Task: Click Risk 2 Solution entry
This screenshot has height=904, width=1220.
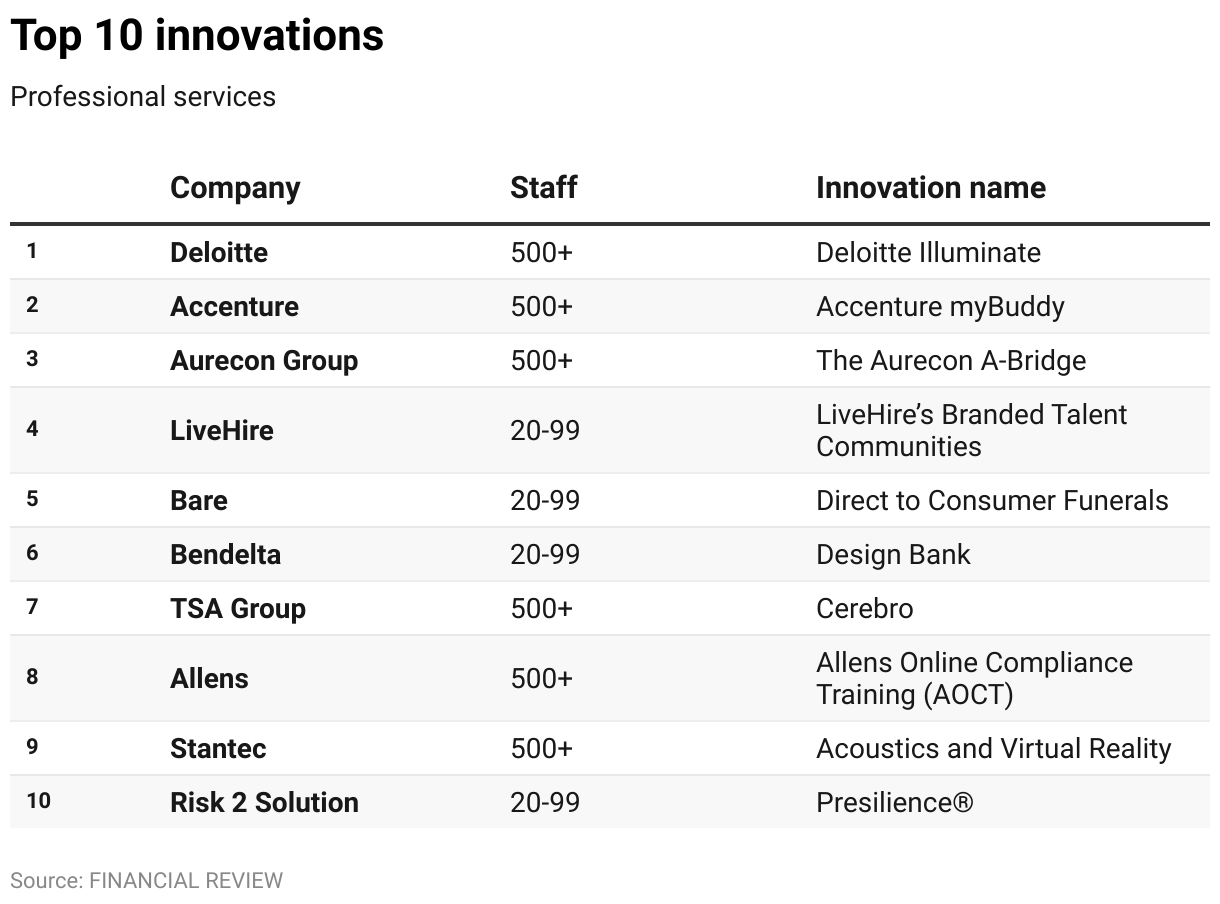Action: pyautogui.click(x=264, y=802)
